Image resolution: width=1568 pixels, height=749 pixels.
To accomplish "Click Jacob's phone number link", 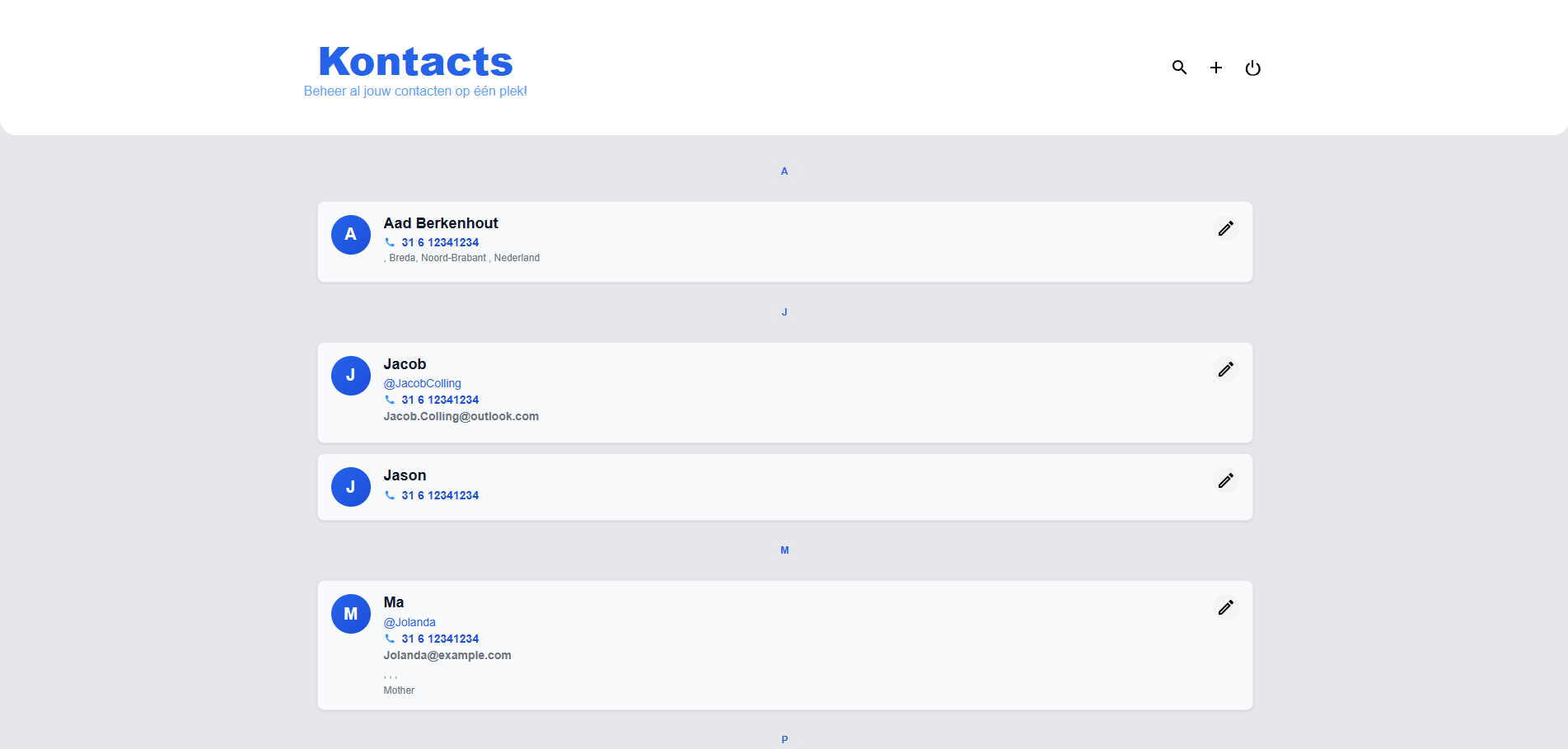I will 439,400.
